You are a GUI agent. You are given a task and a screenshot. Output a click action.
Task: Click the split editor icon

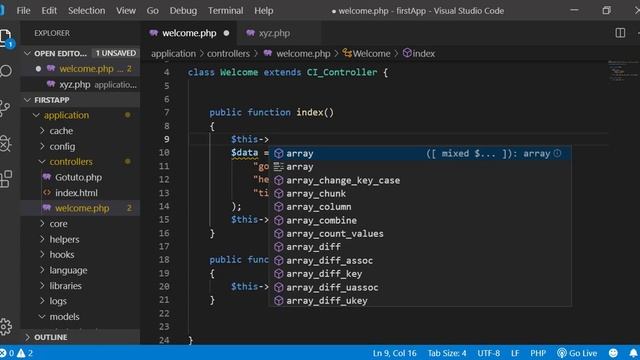[620, 33]
